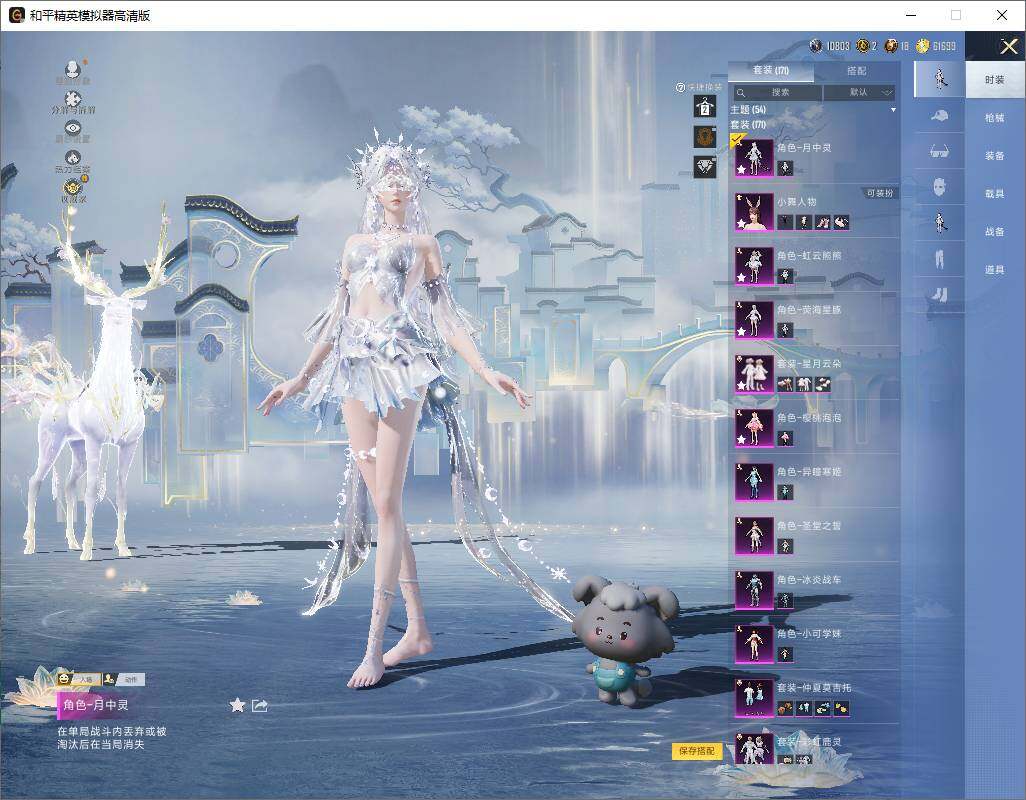Click the emulator logo in title bar
The height and width of the screenshot is (800, 1026).
16,15
